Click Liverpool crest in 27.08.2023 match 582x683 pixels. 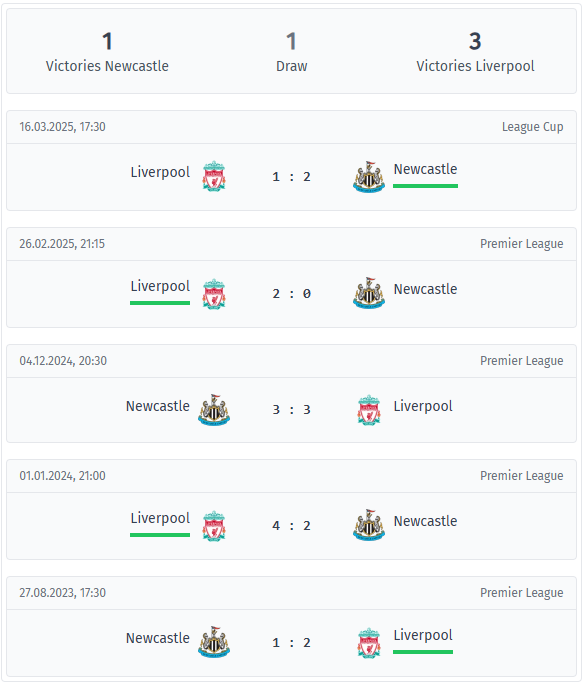[369, 642]
